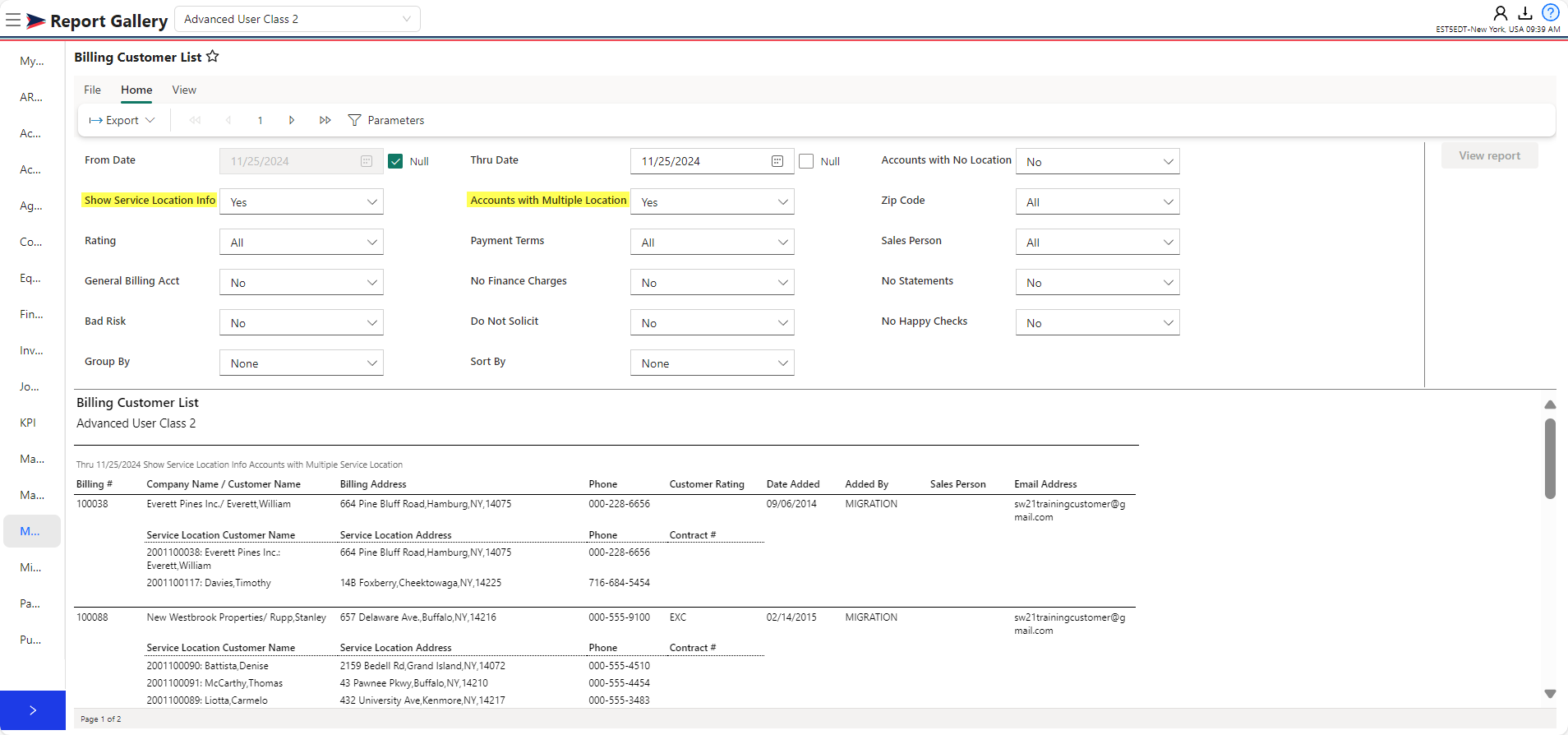The height and width of the screenshot is (735, 1568).
Task: Click the Date Added value 09/06/2014
Action: click(x=791, y=504)
